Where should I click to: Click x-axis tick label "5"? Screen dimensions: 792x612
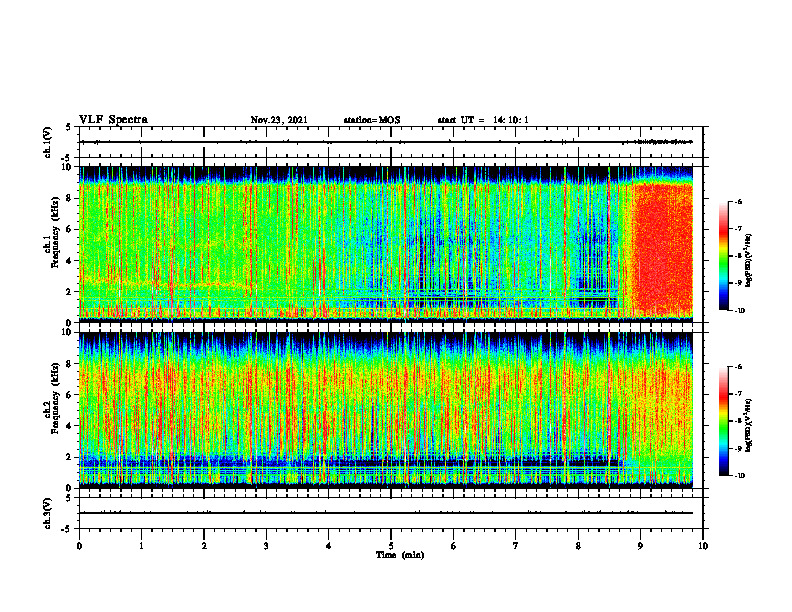point(391,546)
